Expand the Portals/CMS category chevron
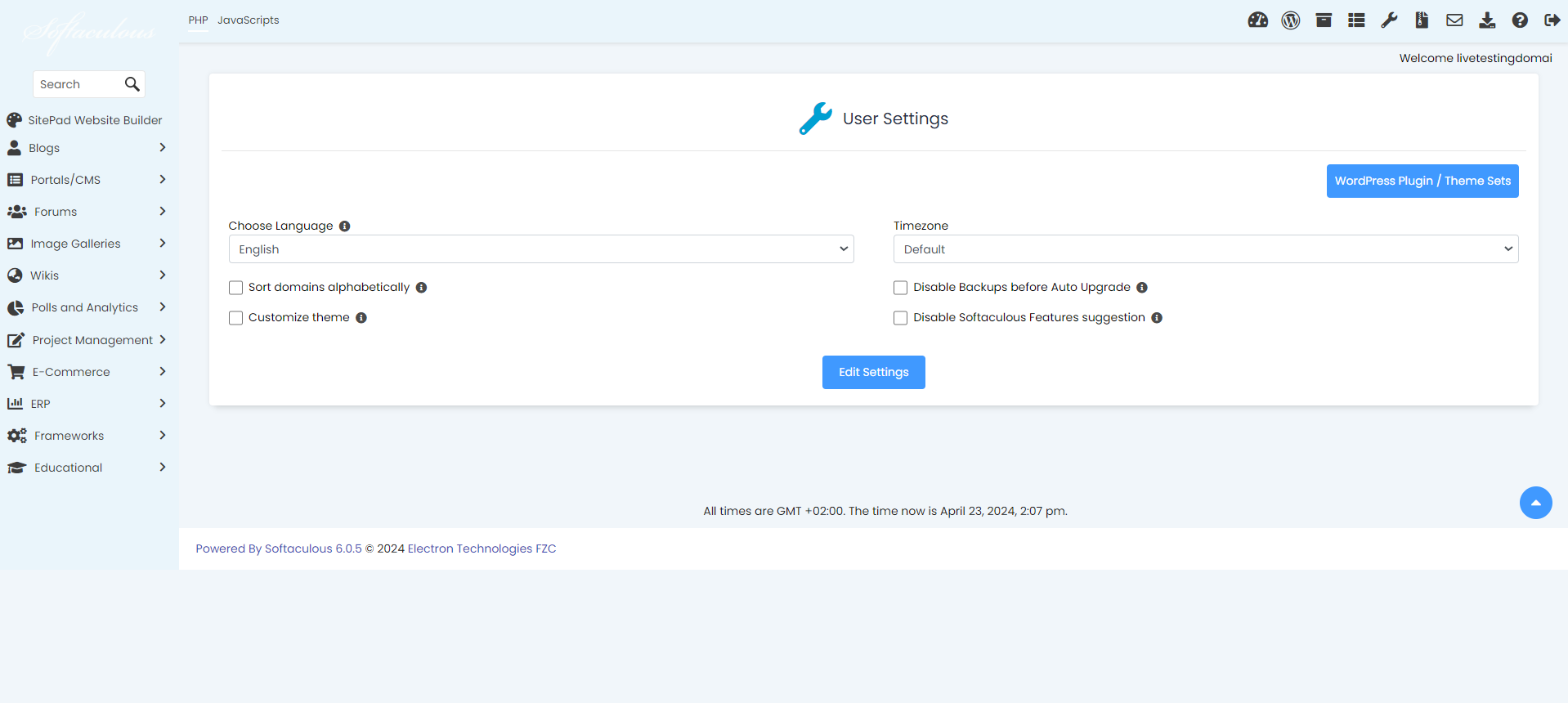1568x703 pixels. [163, 180]
